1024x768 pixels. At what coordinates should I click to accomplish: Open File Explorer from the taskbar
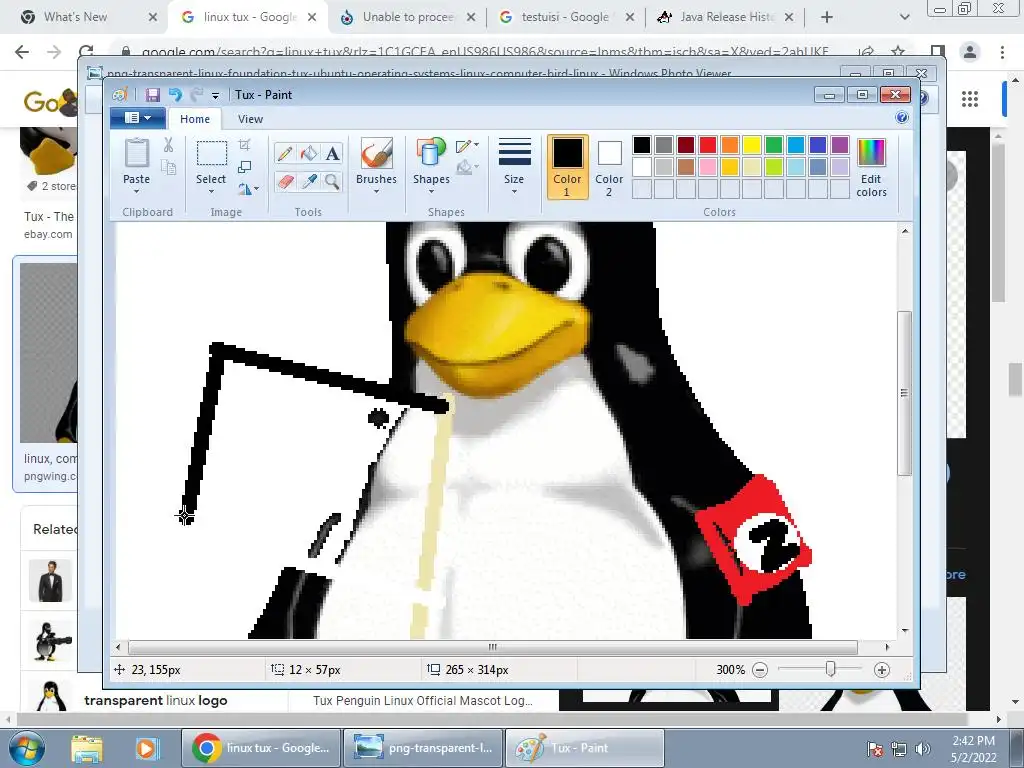[87, 749]
